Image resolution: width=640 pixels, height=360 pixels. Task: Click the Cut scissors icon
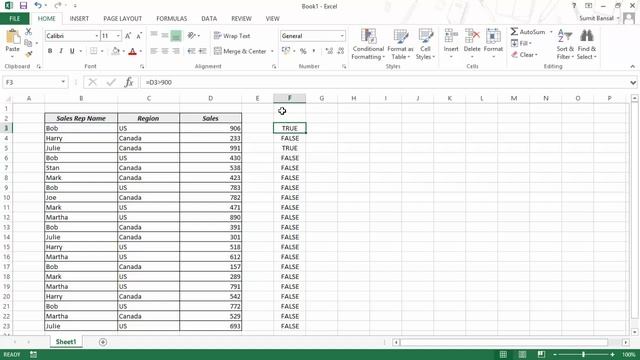tap(28, 32)
